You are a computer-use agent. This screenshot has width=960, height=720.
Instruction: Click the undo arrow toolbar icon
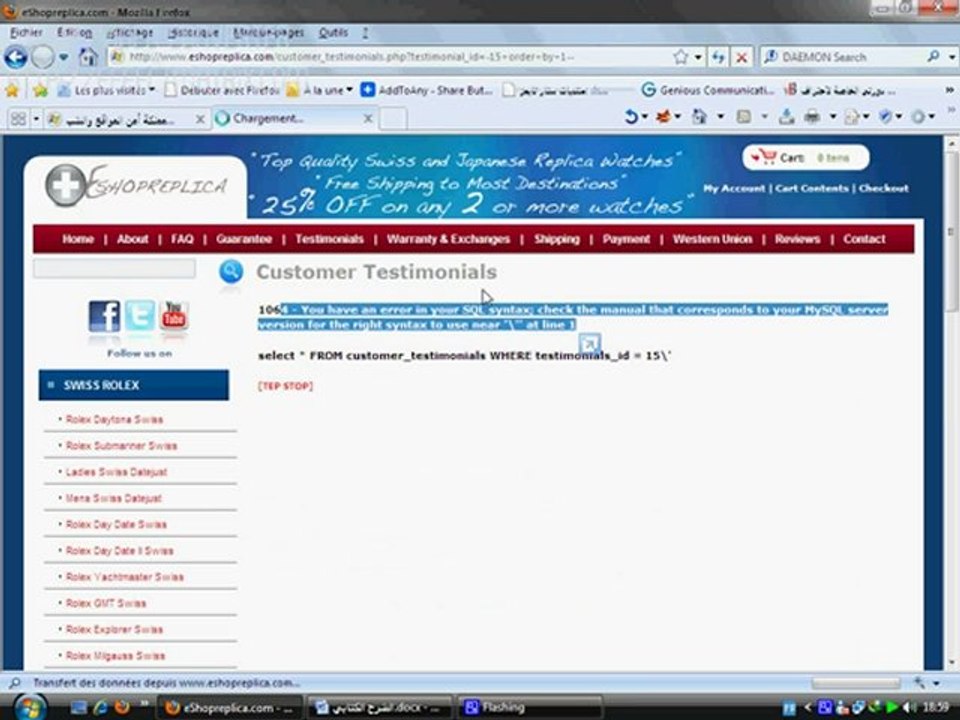coord(631,116)
